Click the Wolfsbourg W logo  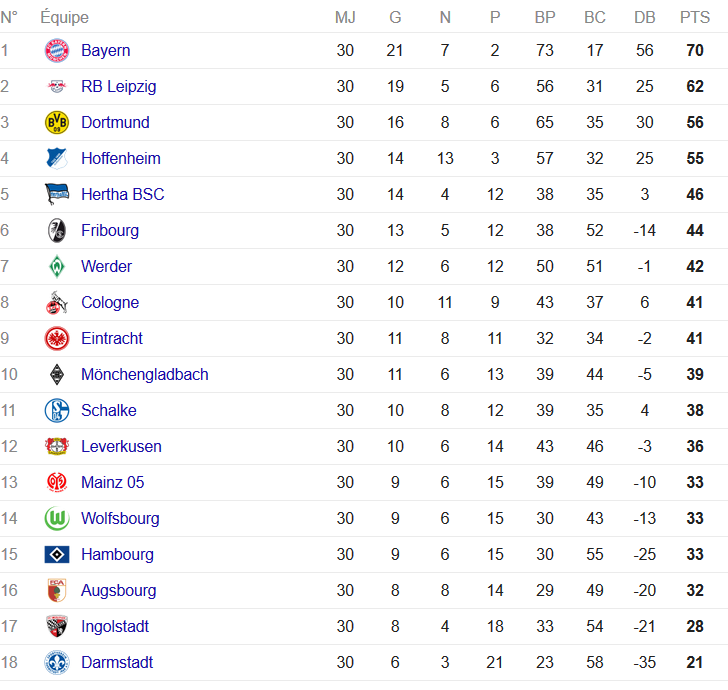pos(57,518)
